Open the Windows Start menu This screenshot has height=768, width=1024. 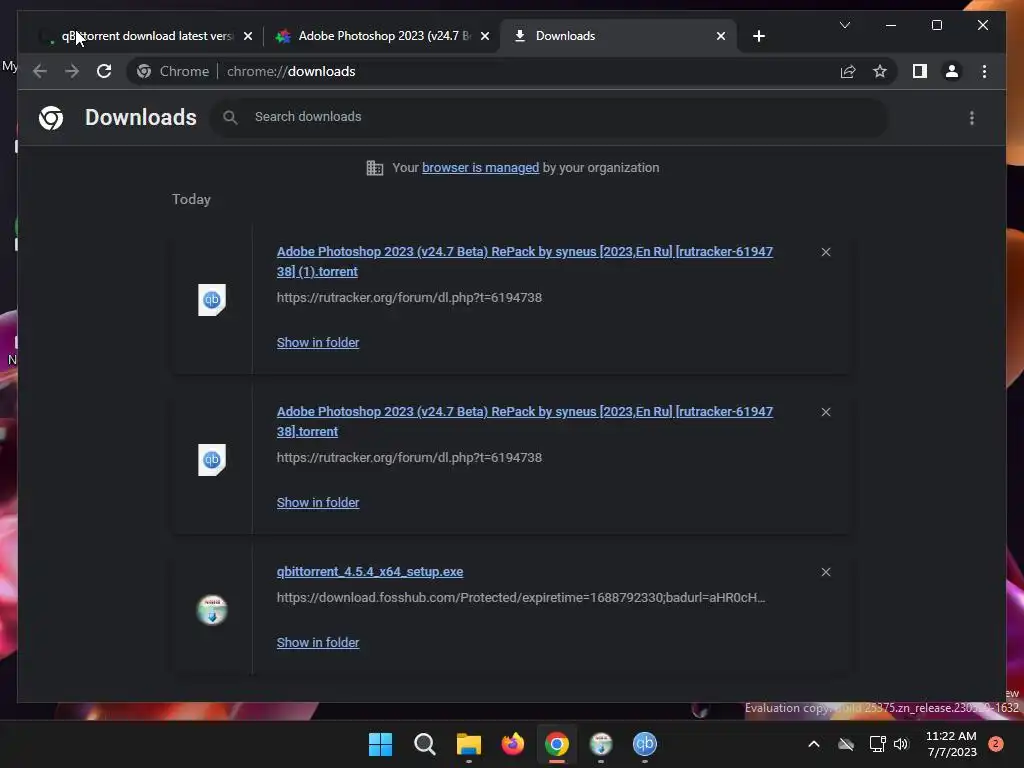(x=380, y=744)
